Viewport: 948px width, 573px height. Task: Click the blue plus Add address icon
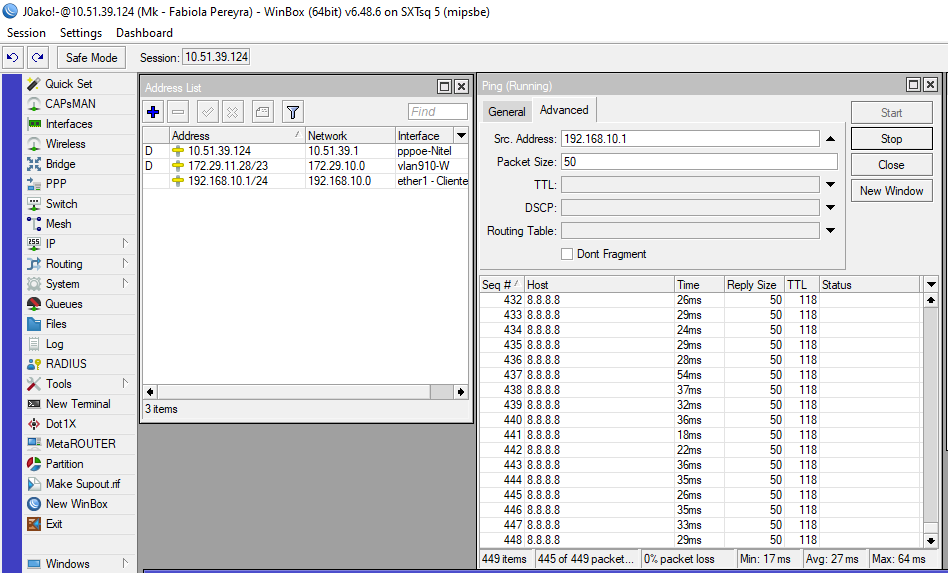pos(153,112)
